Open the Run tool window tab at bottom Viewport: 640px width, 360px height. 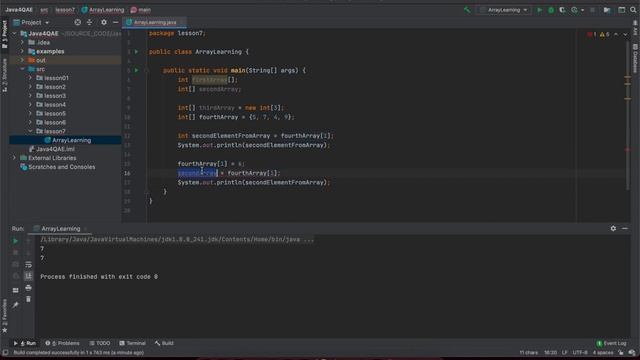pos(25,343)
